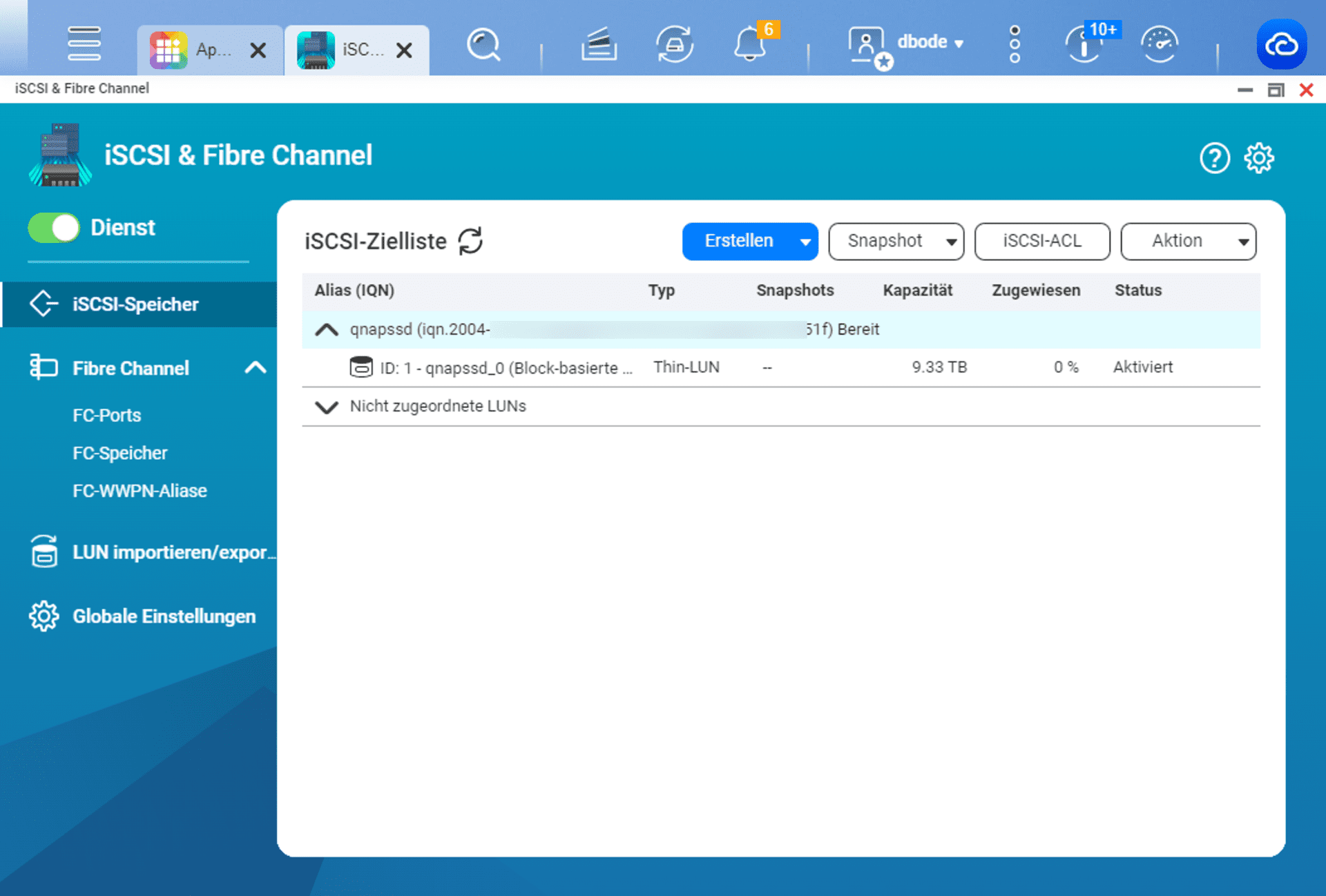Click the Kapazität column header
Viewport: 1326px width, 896px height.
(x=917, y=291)
